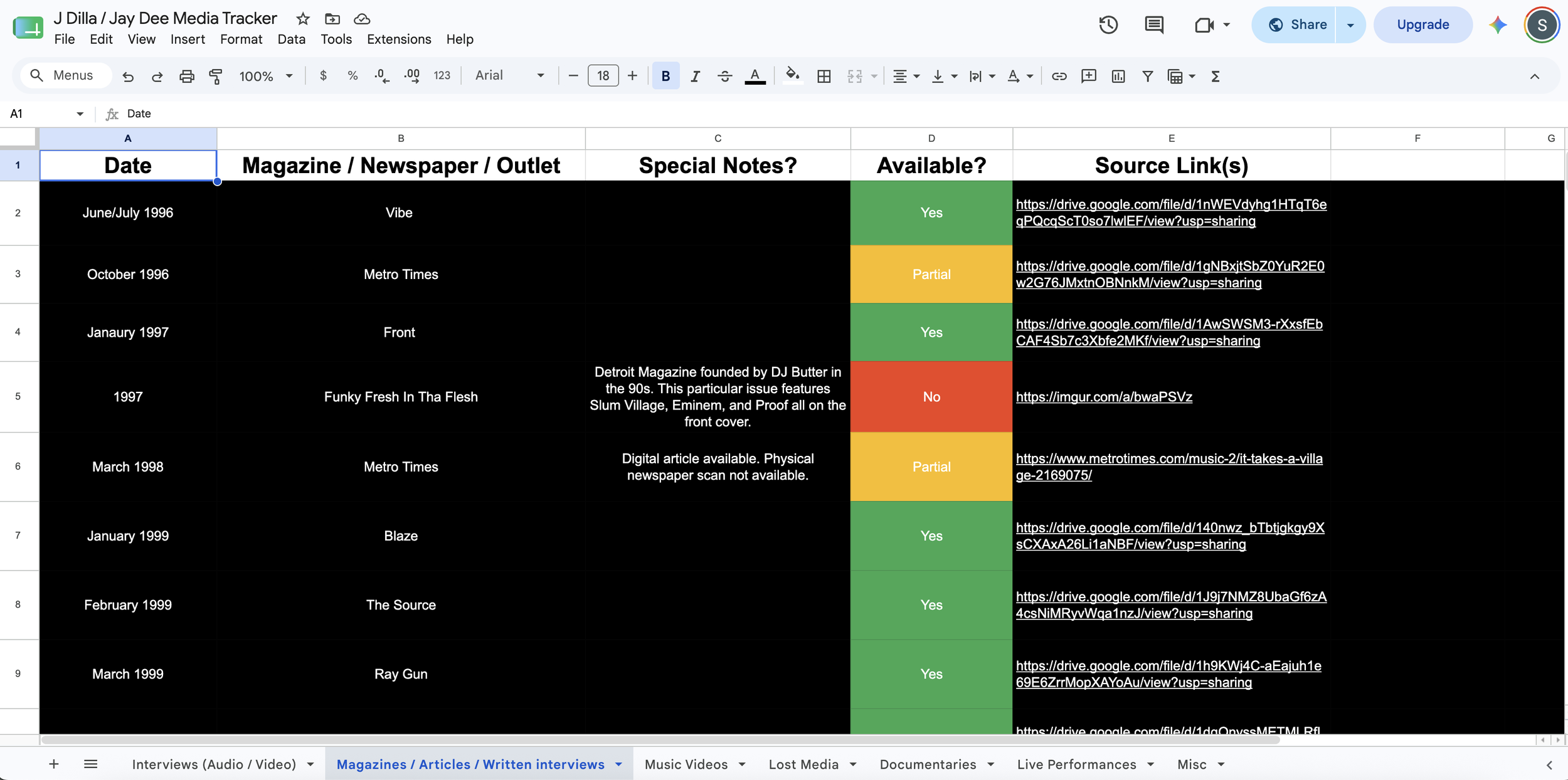Open the File menu
Screen dimensions: 1568x780
click(65, 40)
